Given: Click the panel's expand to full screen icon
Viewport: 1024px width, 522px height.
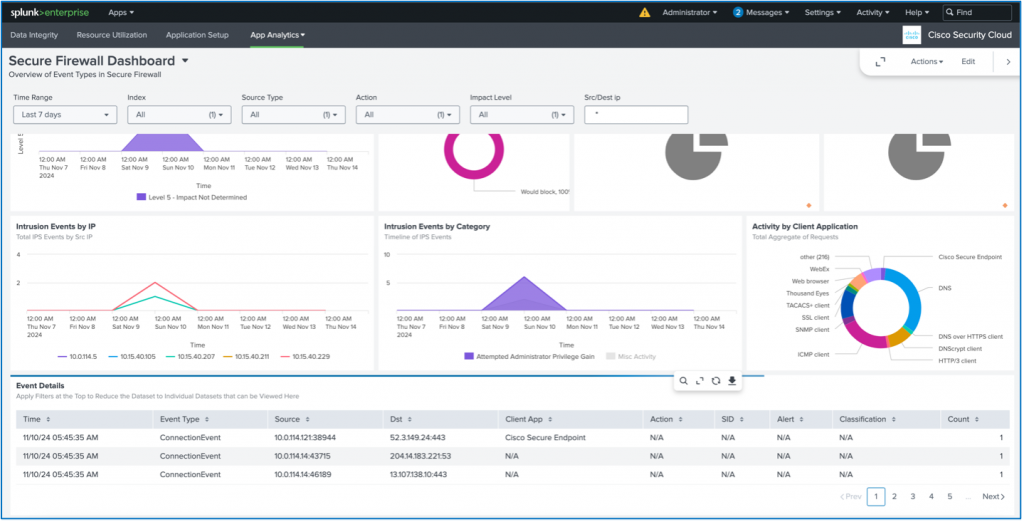Looking at the screenshot, I should [699, 381].
